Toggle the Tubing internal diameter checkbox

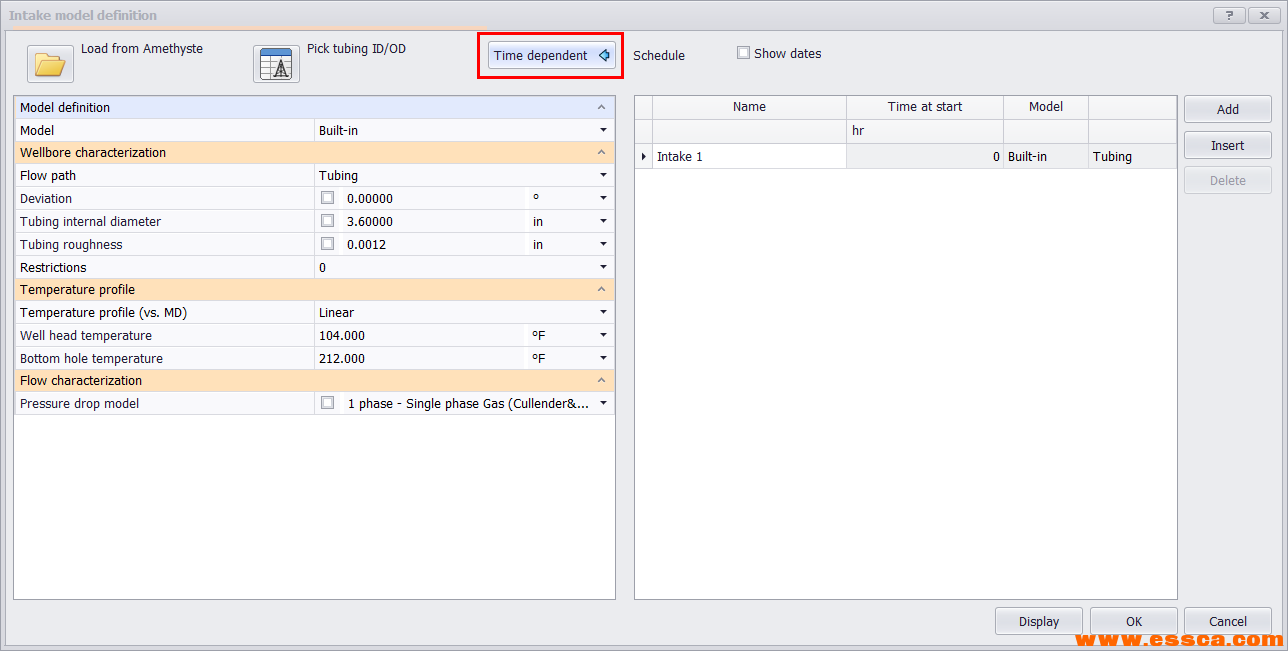pos(327,221)
